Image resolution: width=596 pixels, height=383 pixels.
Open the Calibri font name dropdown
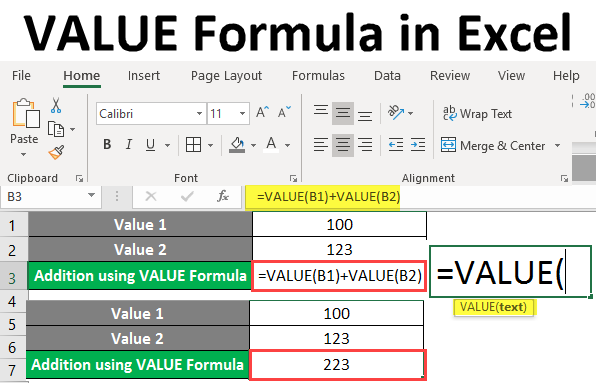click(x=199, y=113)
